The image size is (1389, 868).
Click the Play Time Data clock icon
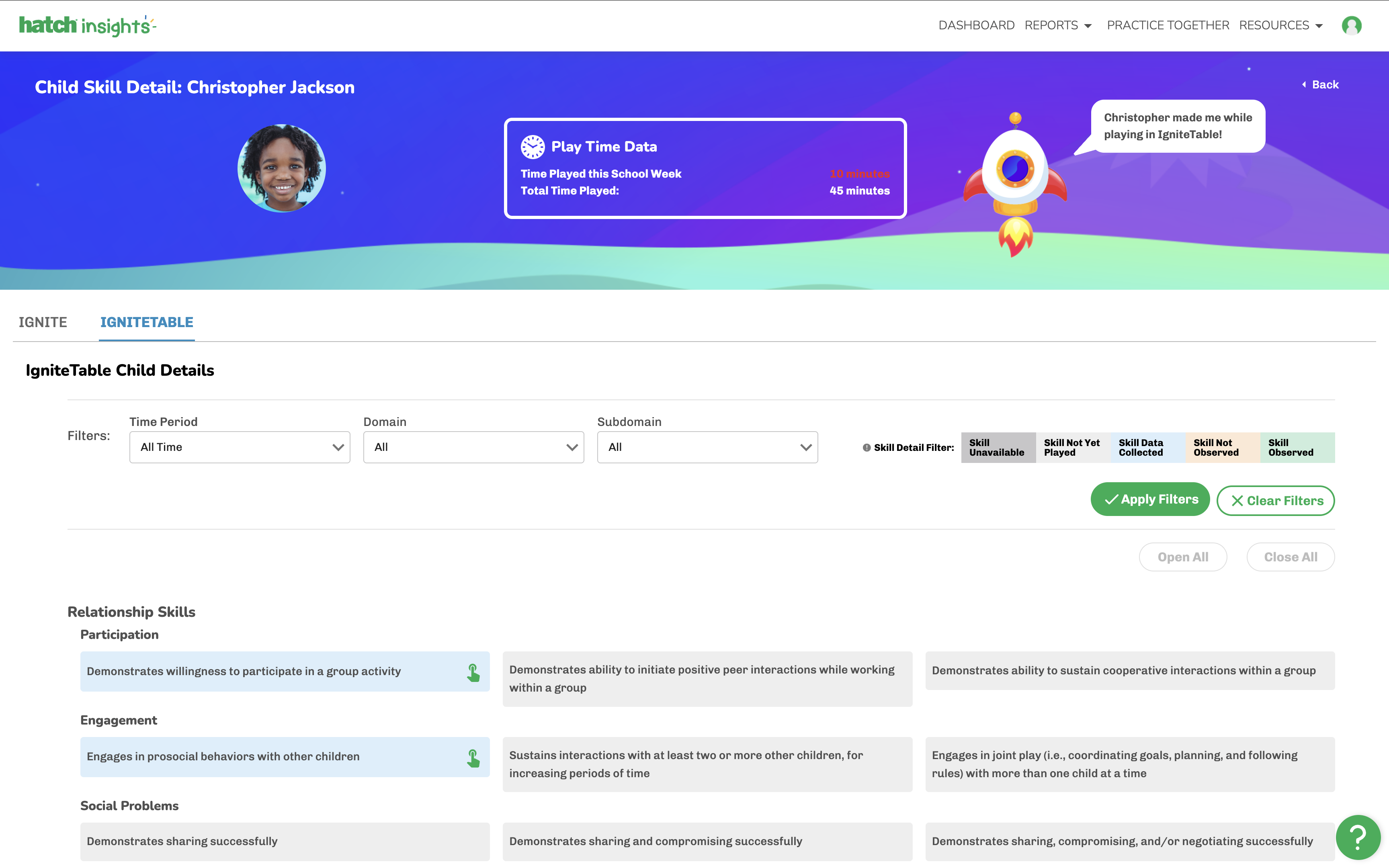pos(532,146)
